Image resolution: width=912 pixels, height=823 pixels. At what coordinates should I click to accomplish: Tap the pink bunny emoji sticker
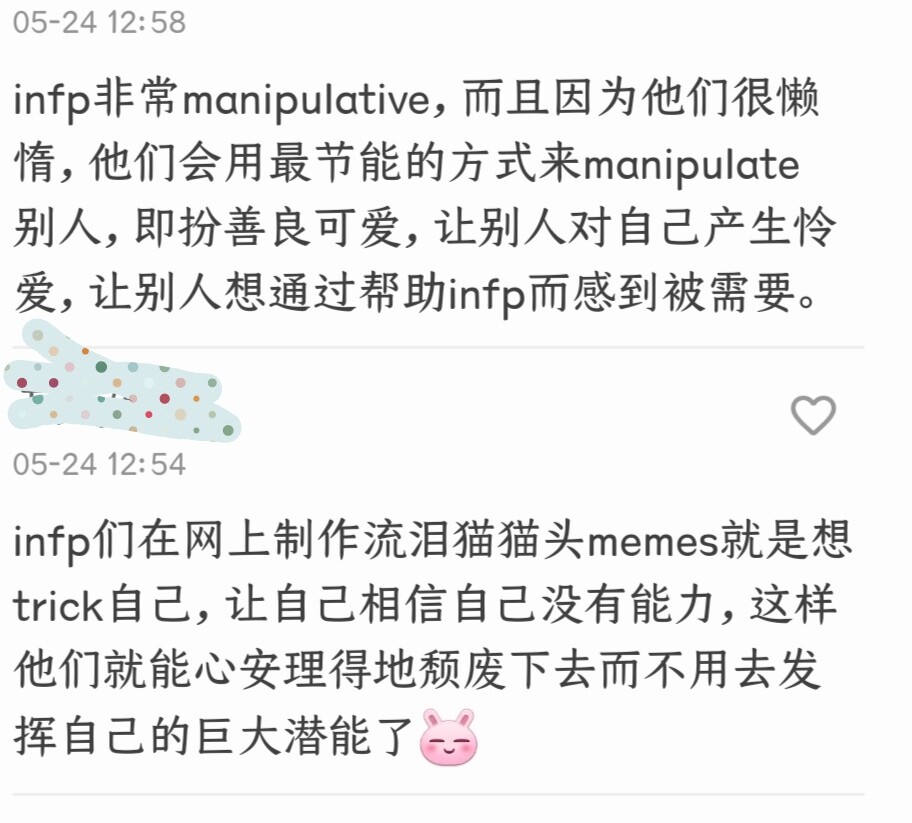449,736
